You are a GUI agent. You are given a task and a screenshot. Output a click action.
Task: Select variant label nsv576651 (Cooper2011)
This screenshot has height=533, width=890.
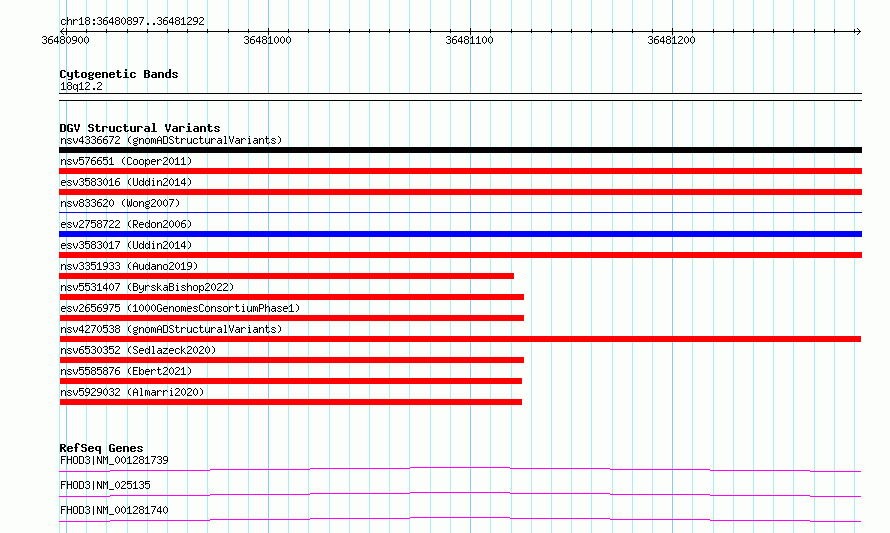[126, 161]
